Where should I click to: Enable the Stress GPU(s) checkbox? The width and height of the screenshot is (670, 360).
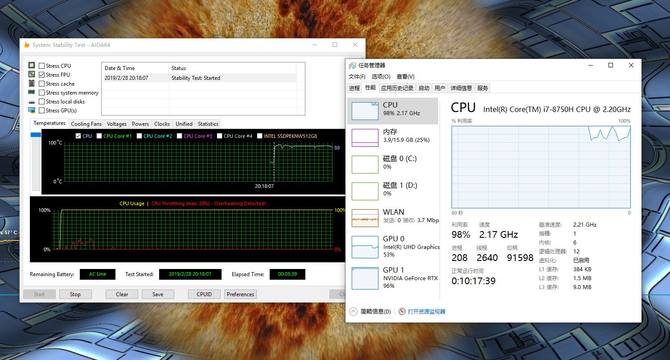[41, 111]
